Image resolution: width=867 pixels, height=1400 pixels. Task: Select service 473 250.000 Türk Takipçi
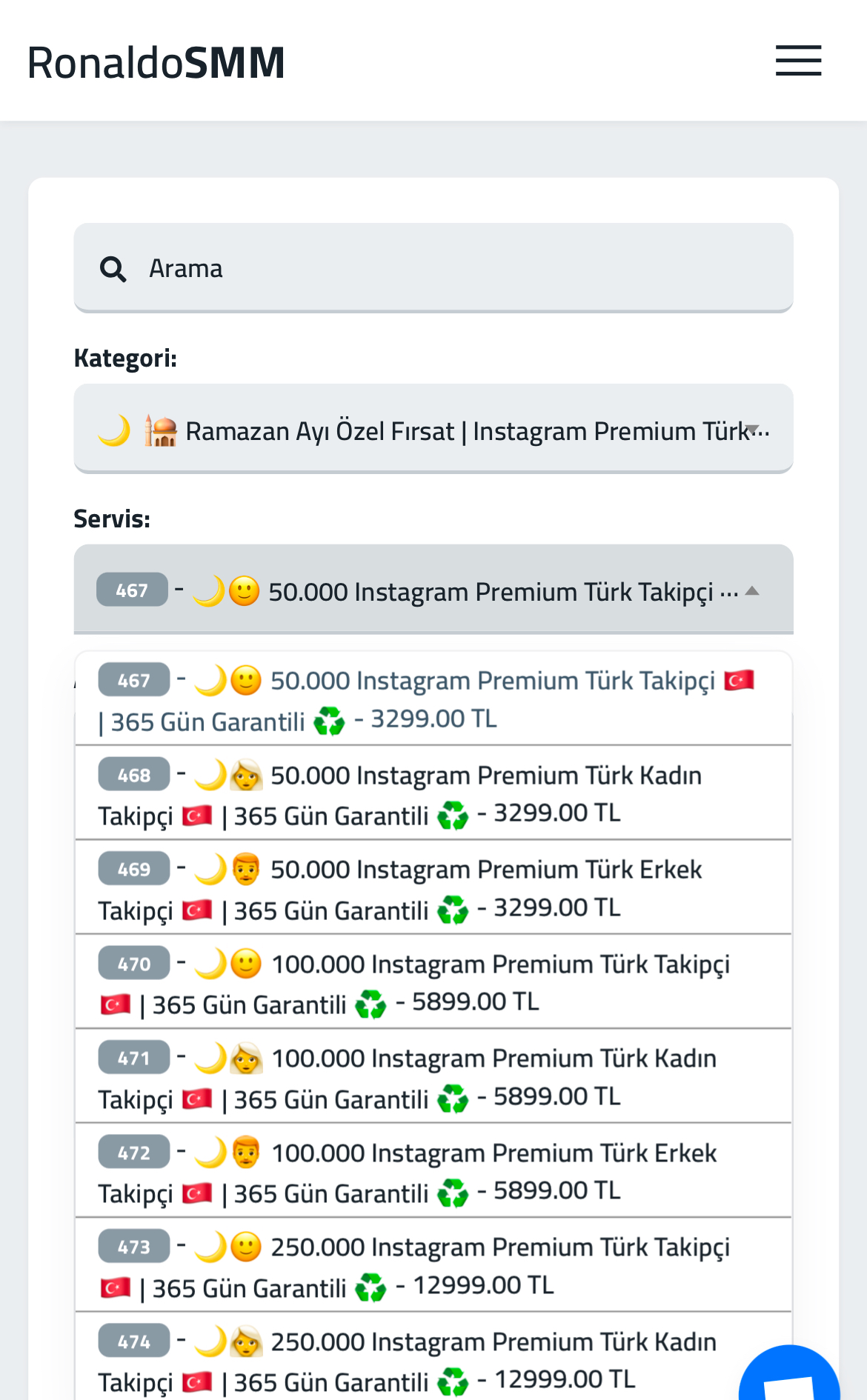433,1265
